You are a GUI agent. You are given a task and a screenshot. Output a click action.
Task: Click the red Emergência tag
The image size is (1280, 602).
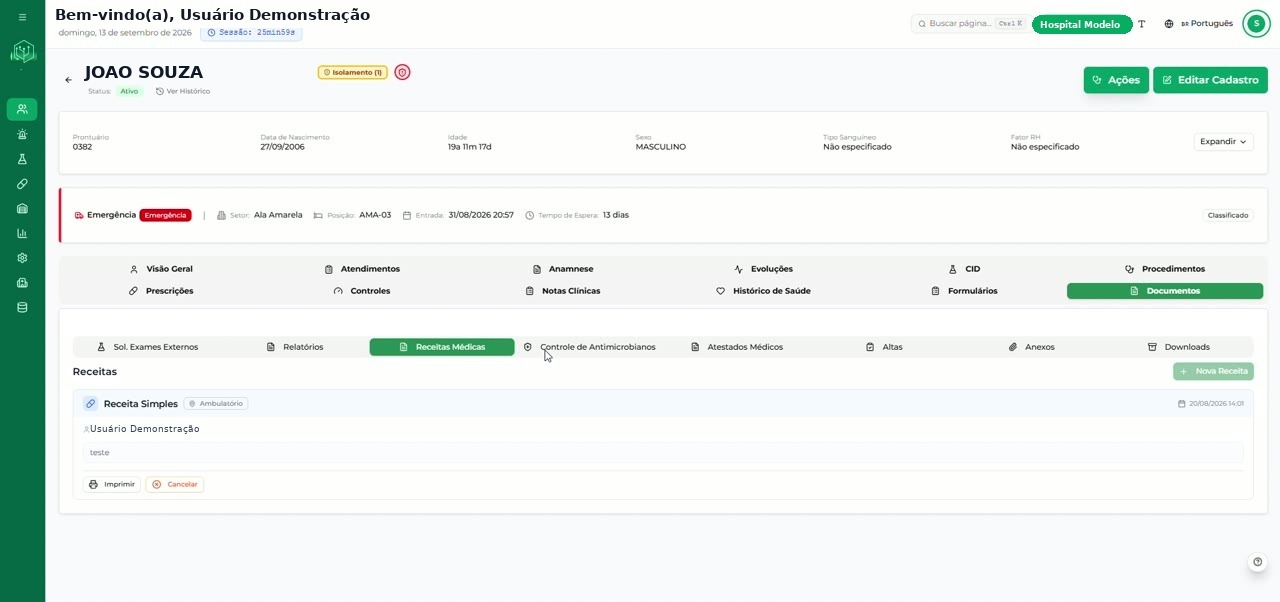tap(165, 215)
